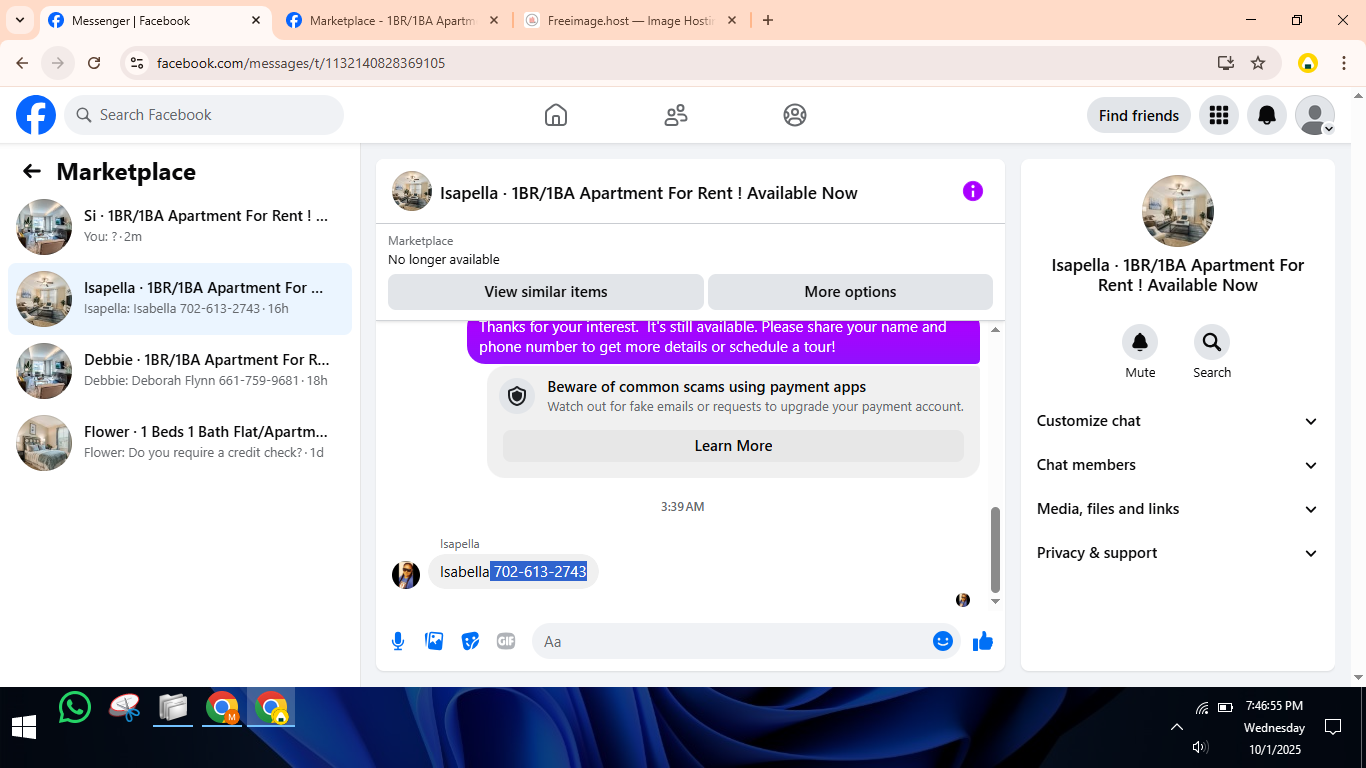Reload the current page
The width and height of the screenshot is (1366, 768).
(x=94, y=63)
